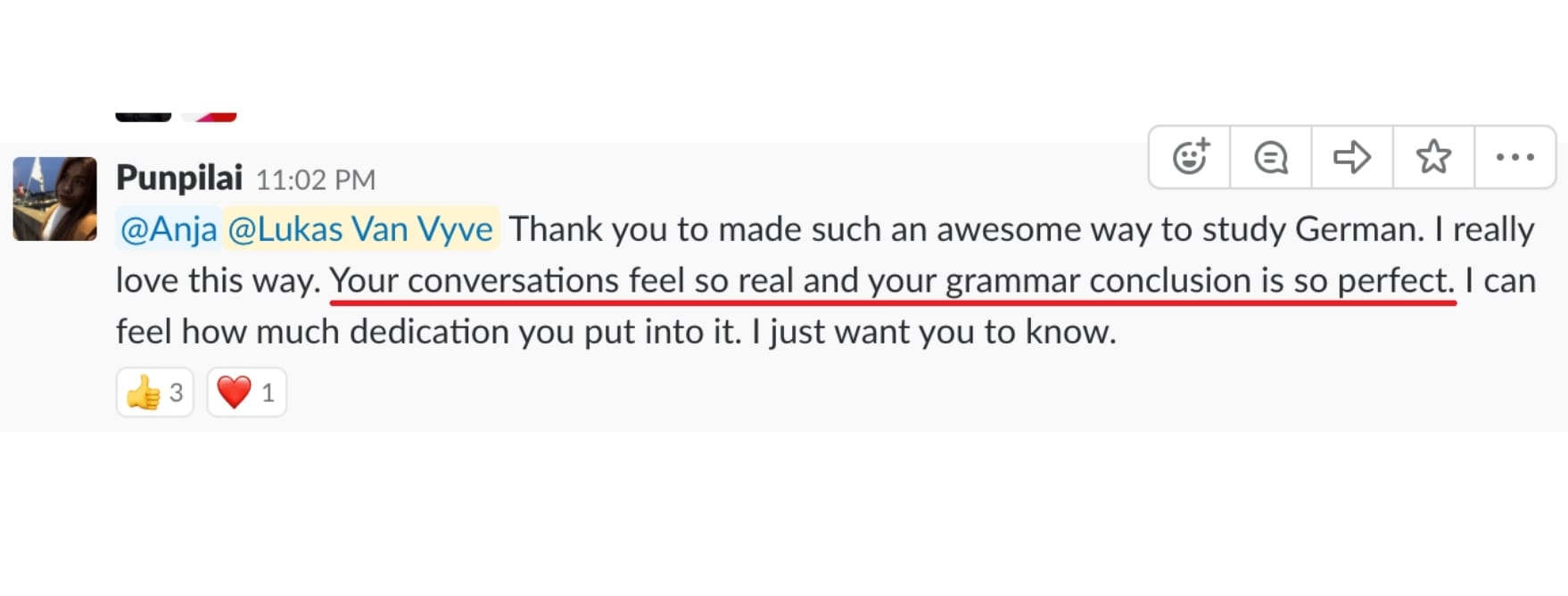Screen dimensions: 1568x596
Task: Click the count 3 beside thumbs-up
Action: [177, 393]
